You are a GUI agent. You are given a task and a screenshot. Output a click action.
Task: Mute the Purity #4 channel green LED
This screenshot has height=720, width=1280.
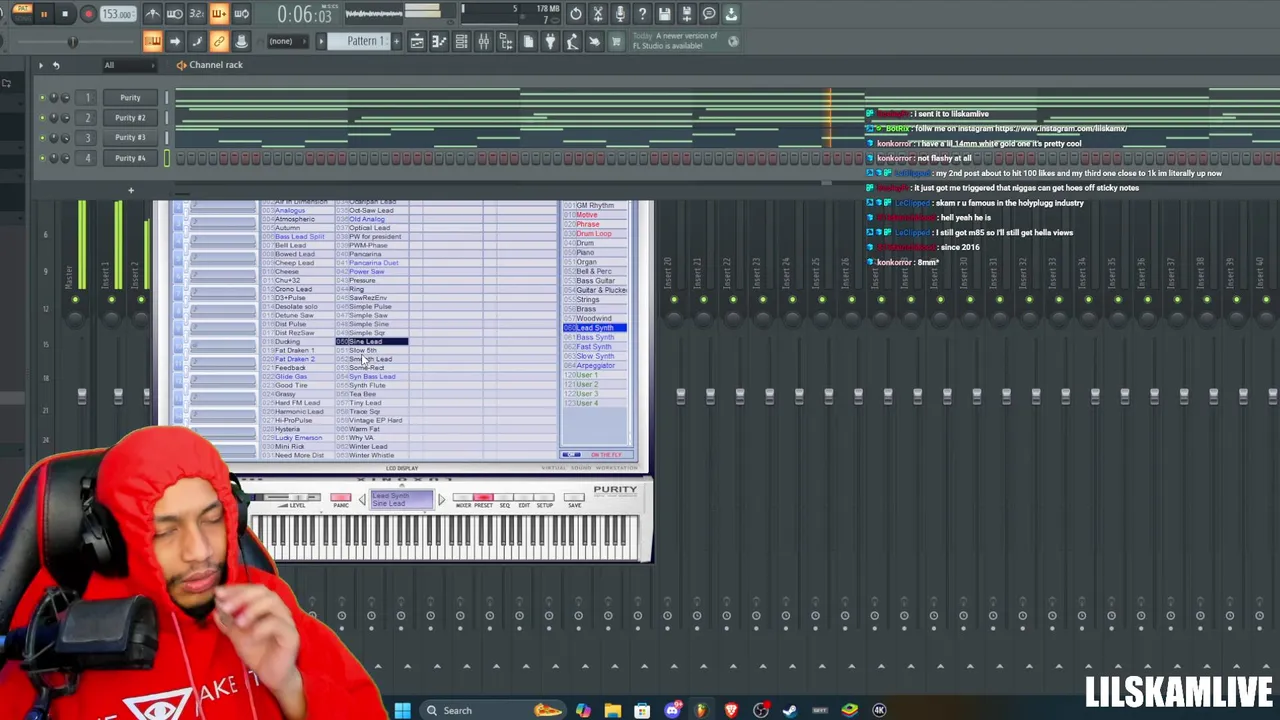(x=43, y=158)
